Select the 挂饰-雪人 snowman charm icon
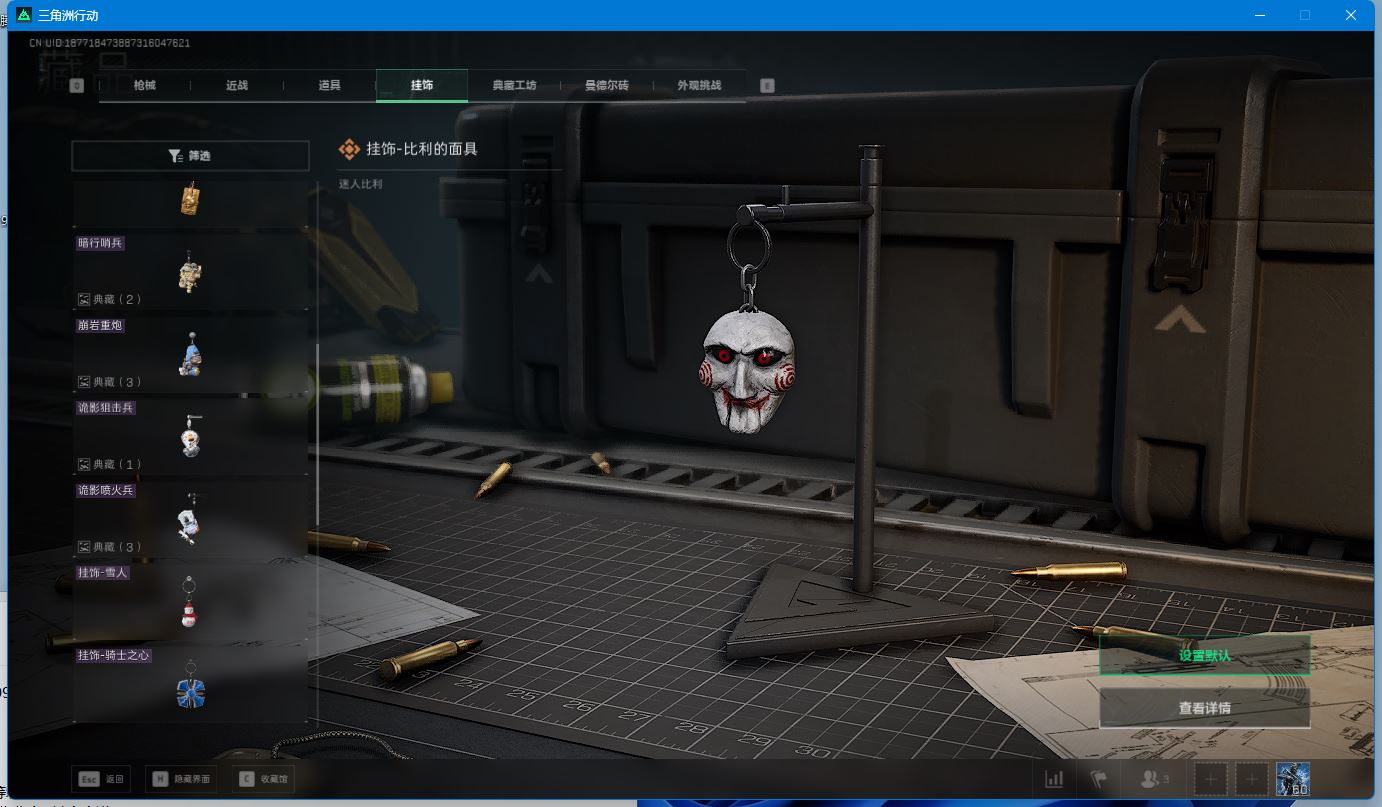The height and width of the screenshot is (807, 1382). point(189,602)
